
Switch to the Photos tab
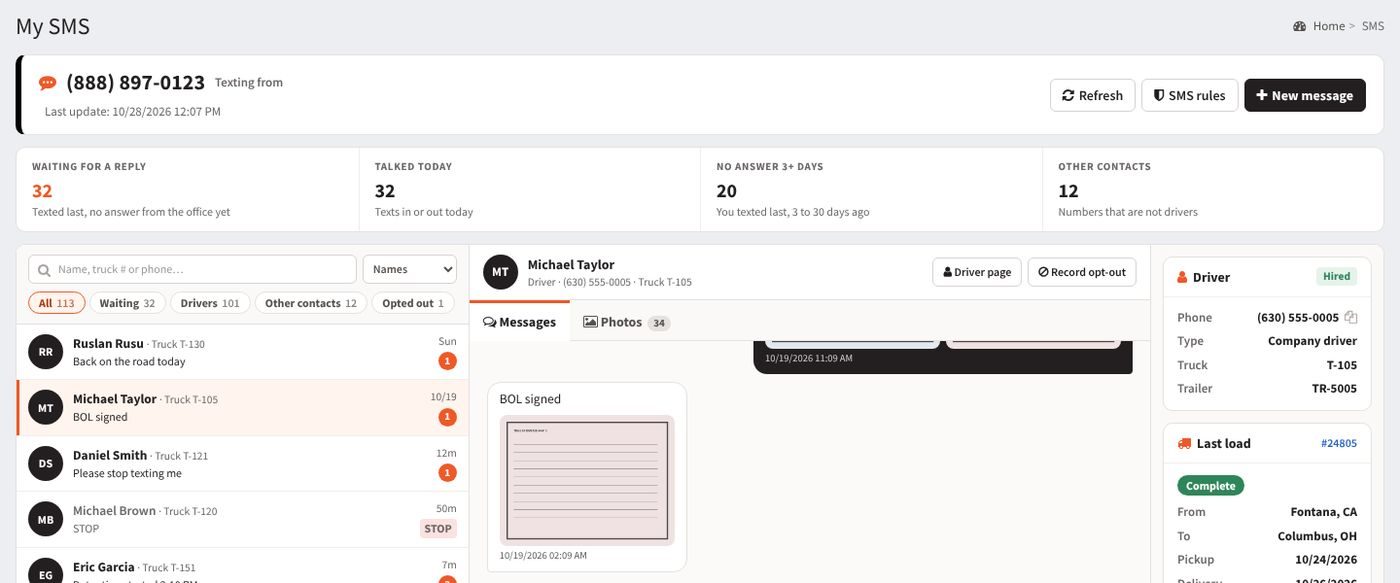click(x=626, y=322)
